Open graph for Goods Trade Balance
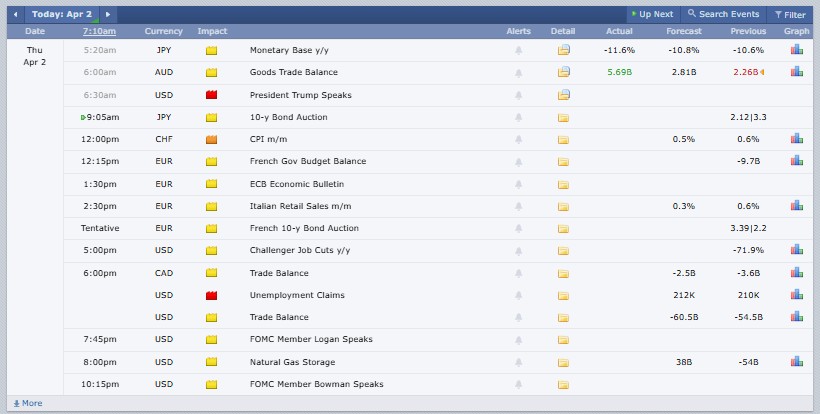 point(797,72)
